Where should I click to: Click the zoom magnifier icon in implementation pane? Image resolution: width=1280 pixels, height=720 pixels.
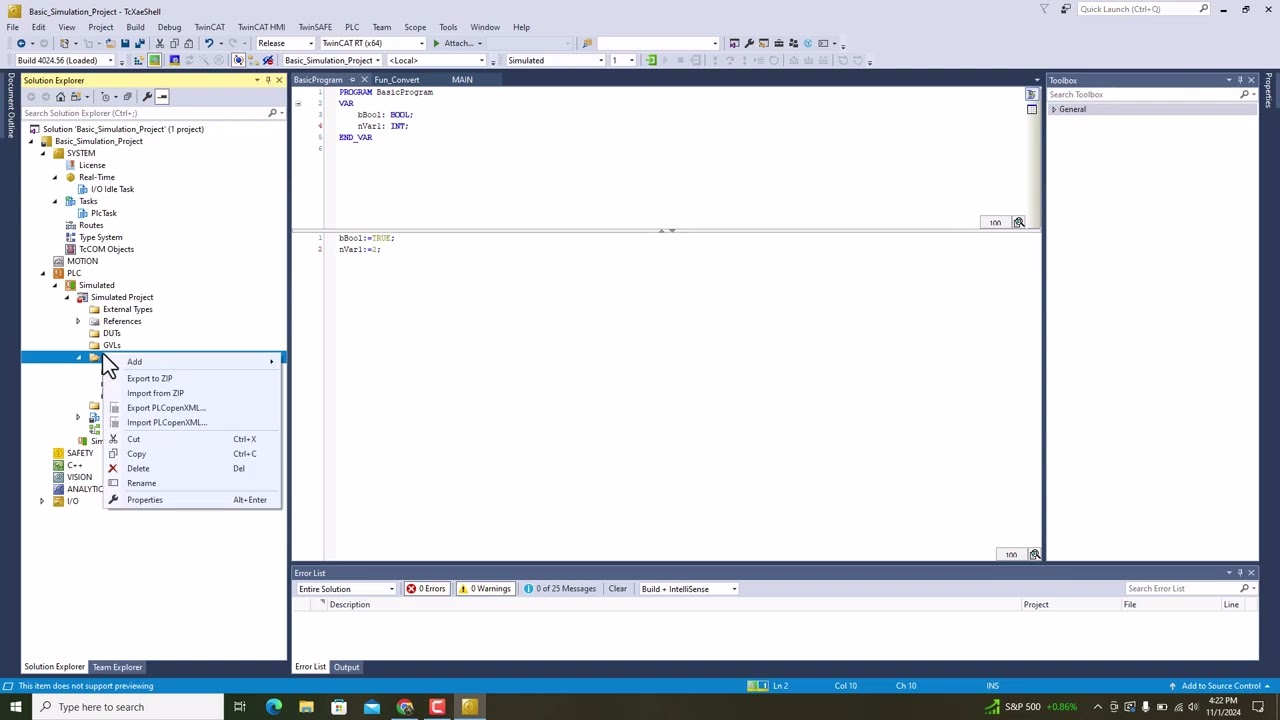click(x=1035, y=554)
